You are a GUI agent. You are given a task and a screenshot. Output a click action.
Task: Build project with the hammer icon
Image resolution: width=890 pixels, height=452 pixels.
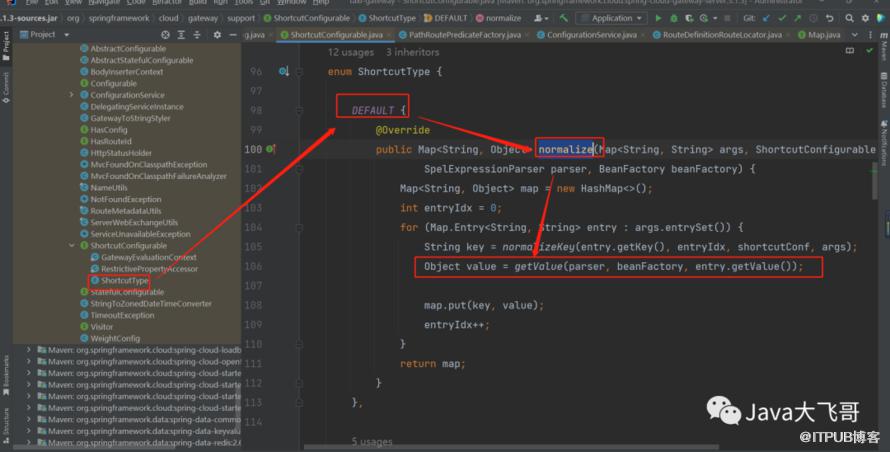(x=565, y=17)
